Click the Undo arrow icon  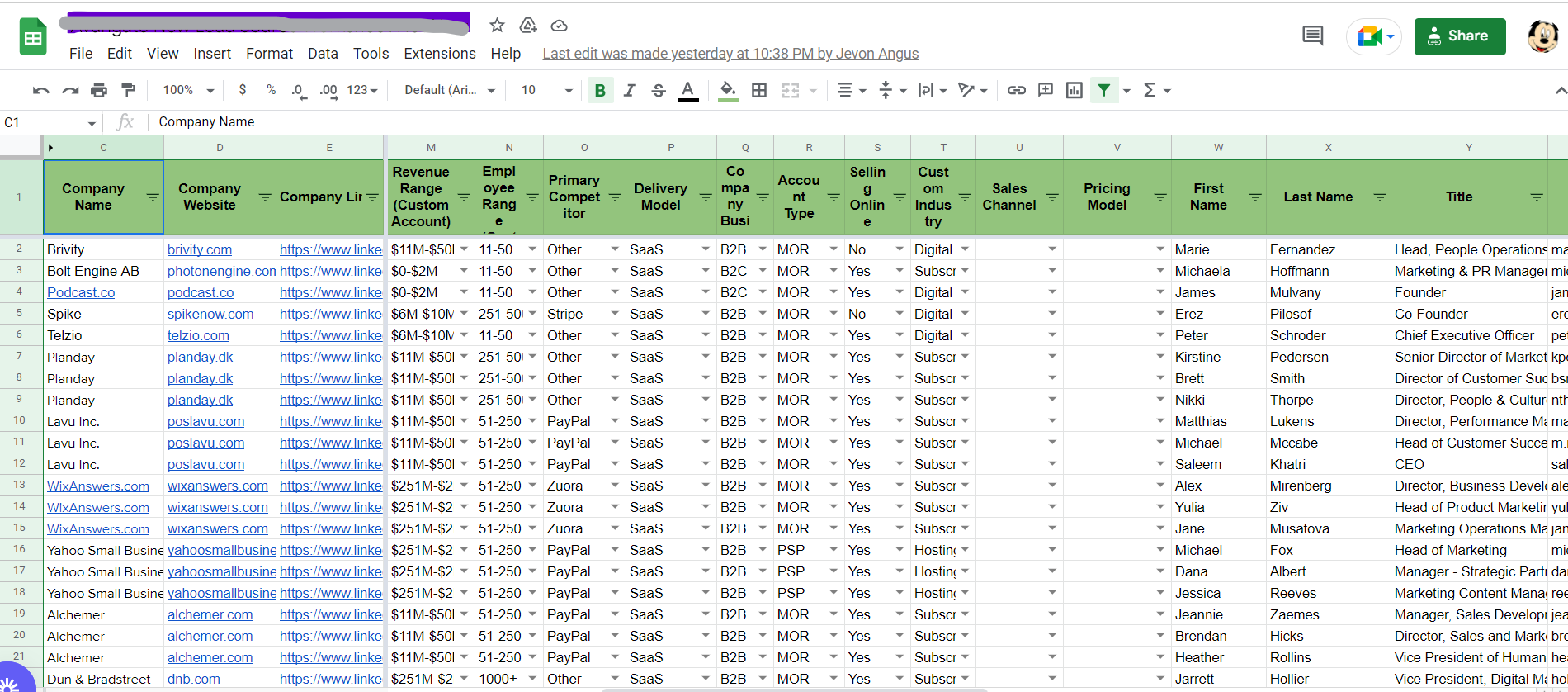(x=40, y=90)
